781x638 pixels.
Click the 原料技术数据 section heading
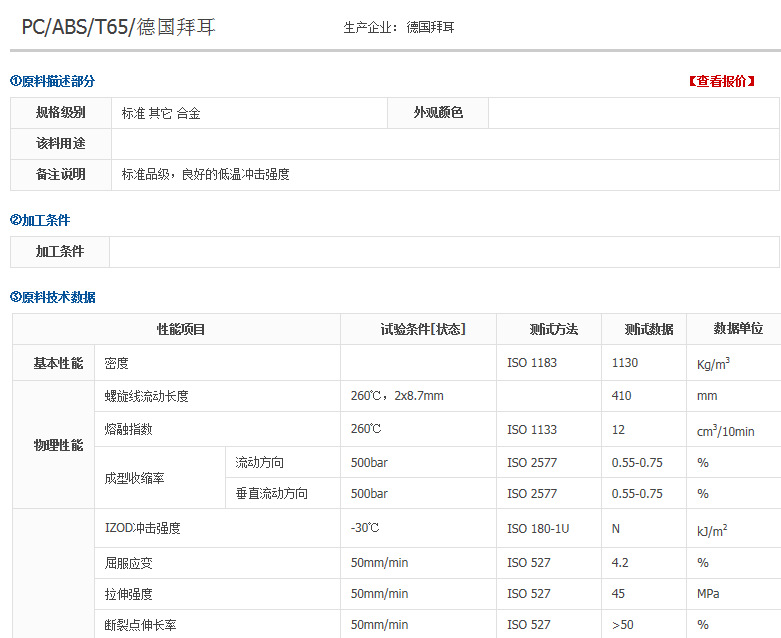coord(53,297)
